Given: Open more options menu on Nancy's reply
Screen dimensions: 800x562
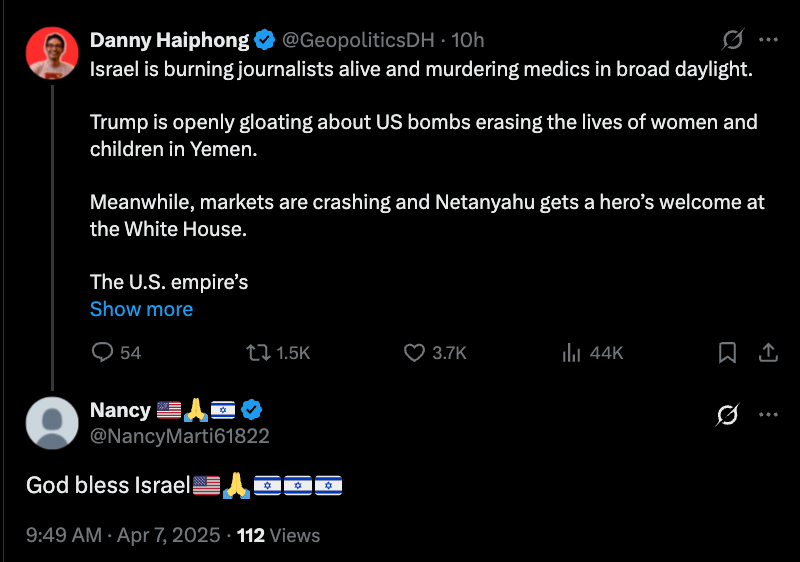Looking at the screenshot, I should [768, 414].
